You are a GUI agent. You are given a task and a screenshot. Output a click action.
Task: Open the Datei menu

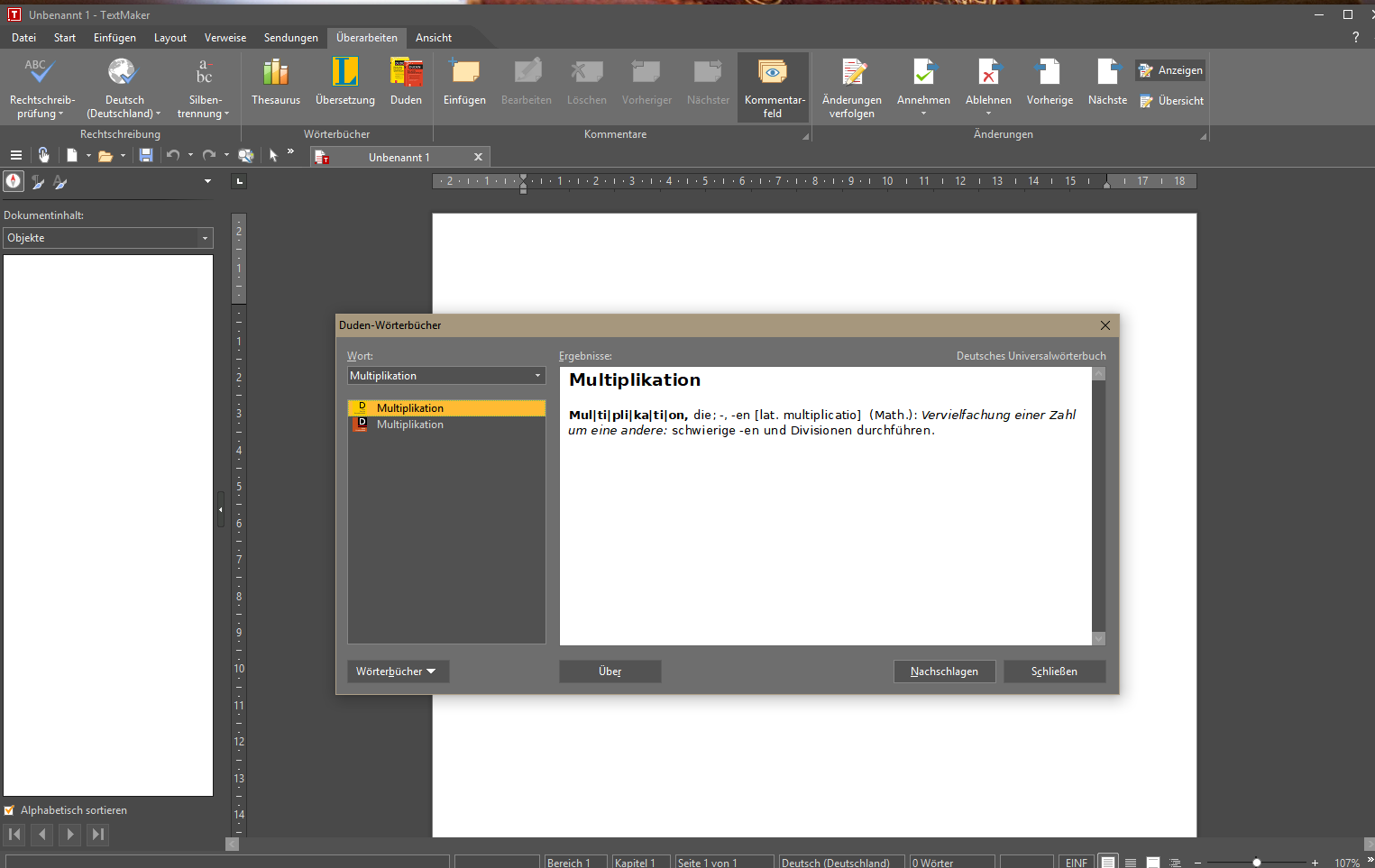(23, 38)
